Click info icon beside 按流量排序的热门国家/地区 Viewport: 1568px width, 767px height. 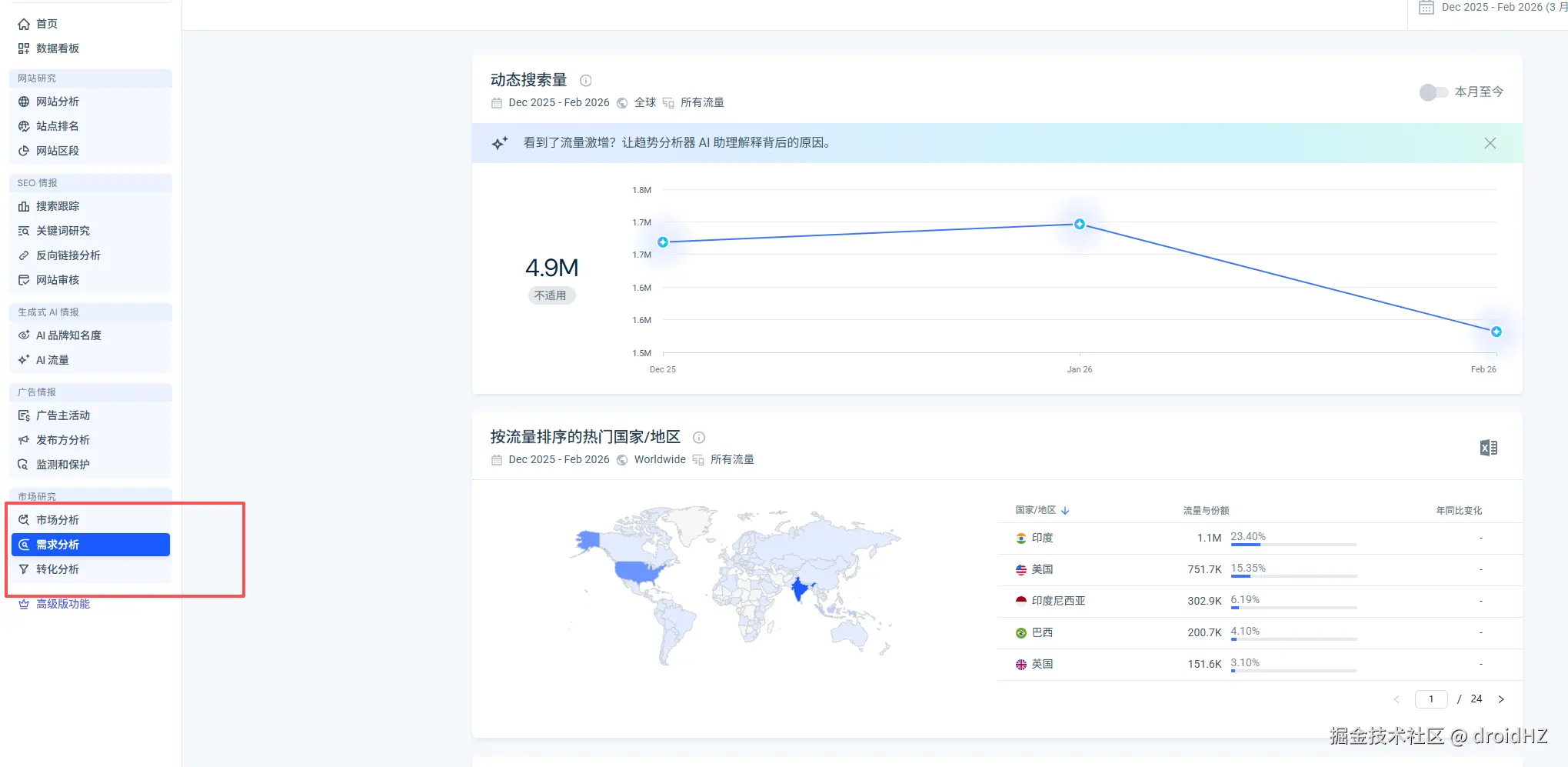(x=699, y=437)
